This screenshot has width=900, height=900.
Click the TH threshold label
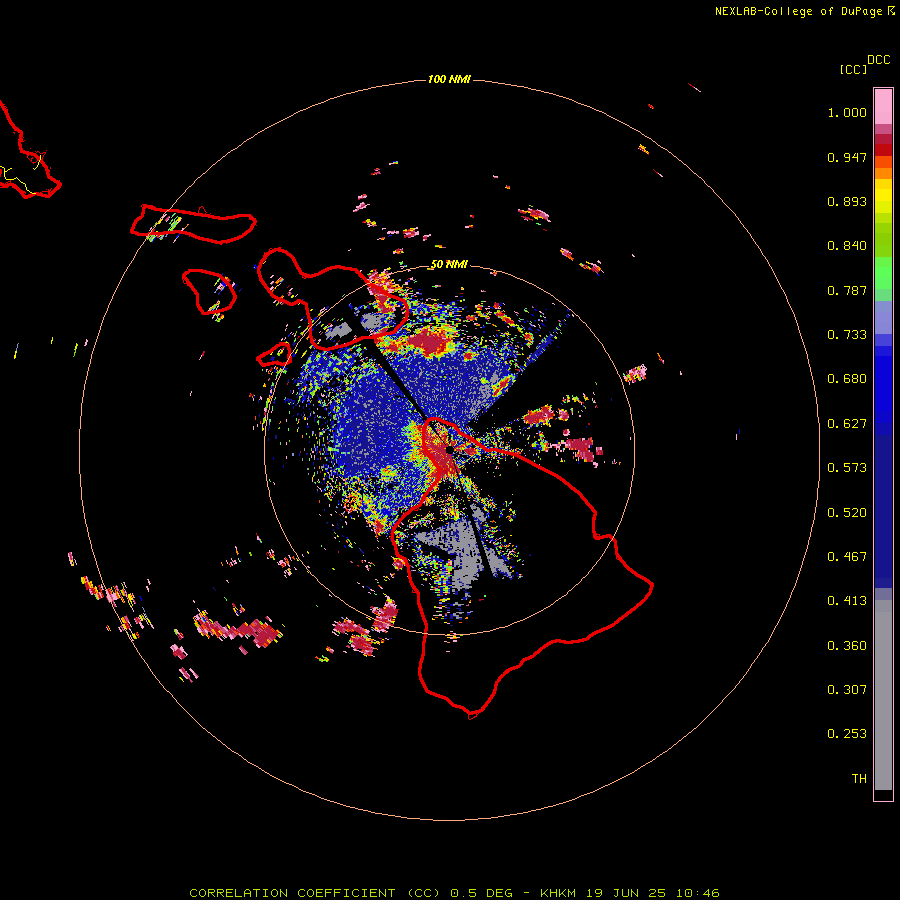pos(859,779)
